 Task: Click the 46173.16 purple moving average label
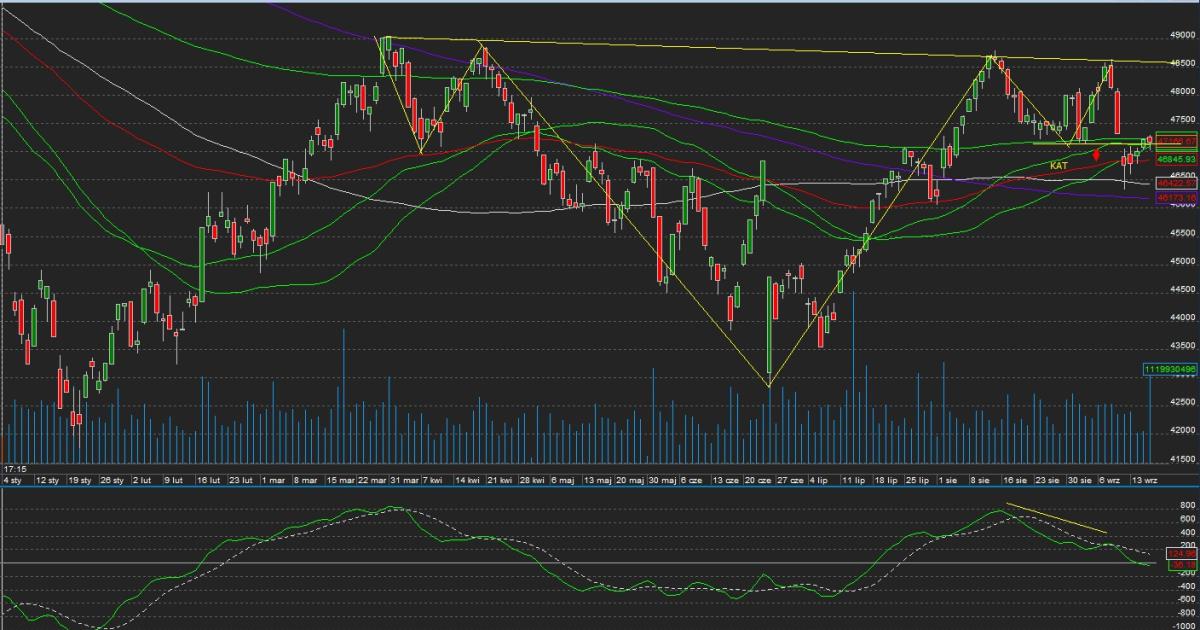click(1176, 198)
